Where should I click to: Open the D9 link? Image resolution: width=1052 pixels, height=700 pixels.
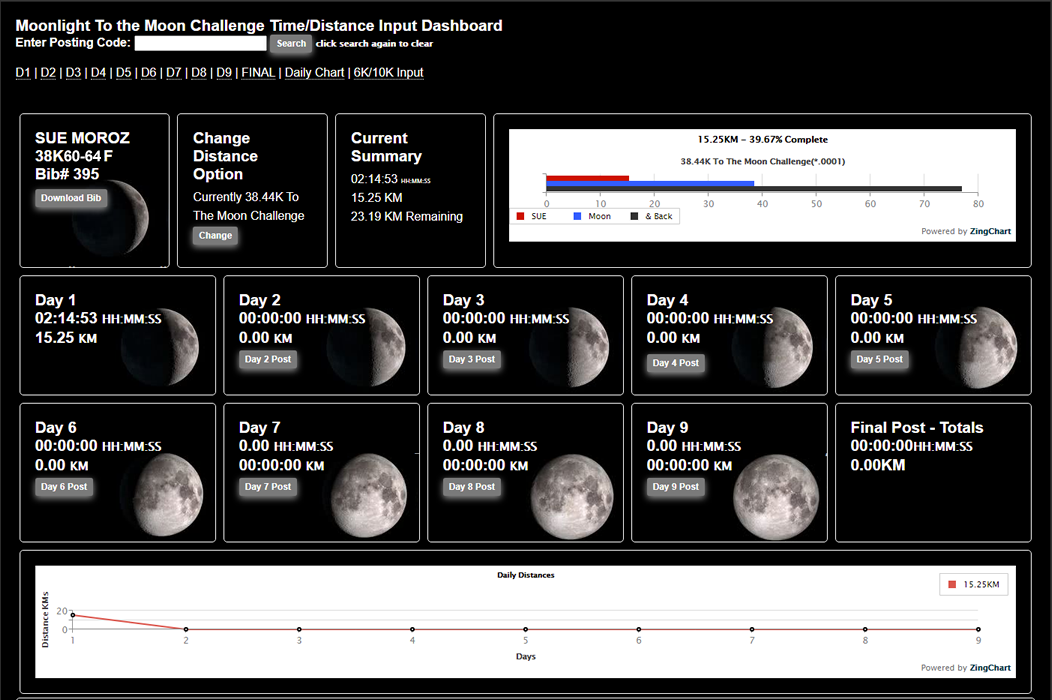pyautogui.click(x=224, y=72)
